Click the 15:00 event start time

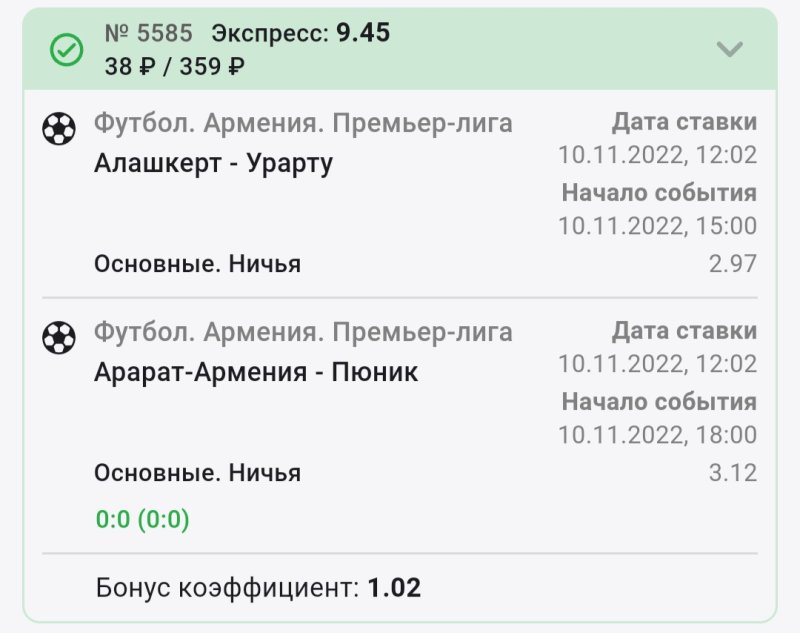coord(657,226)
